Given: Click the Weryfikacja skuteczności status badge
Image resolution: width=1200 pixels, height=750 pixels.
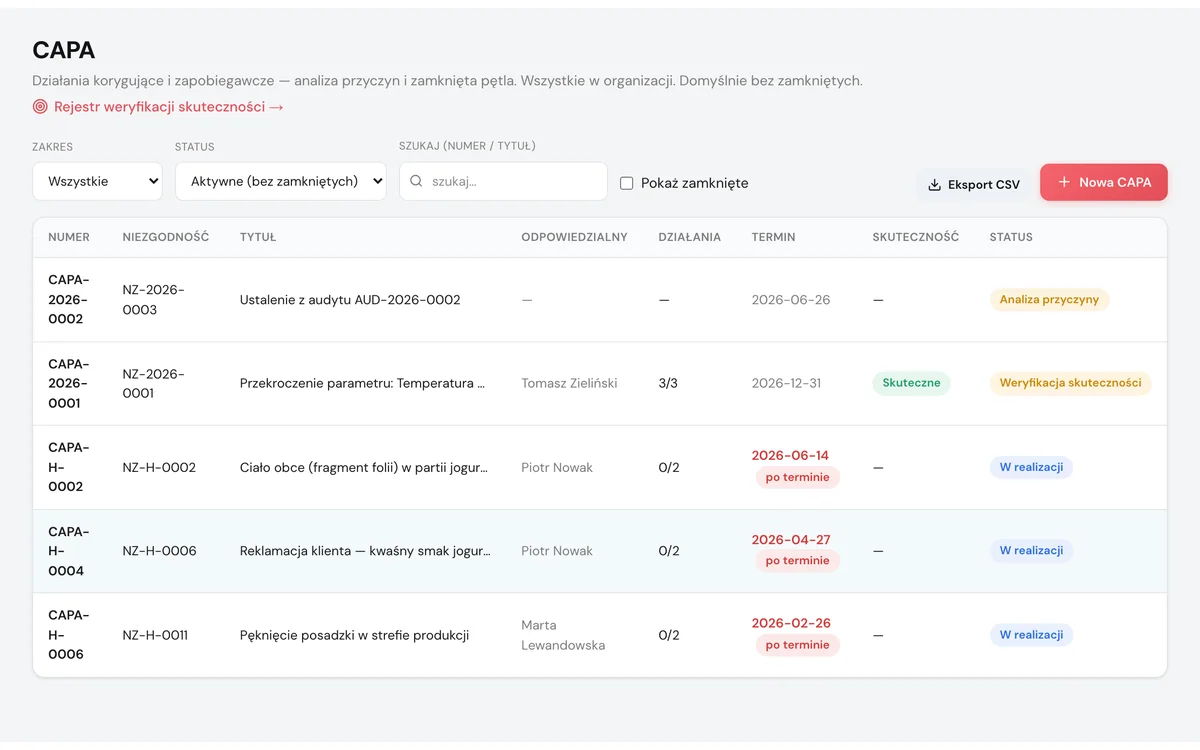Looking at the screenshot, I should tap(1070, 383).
